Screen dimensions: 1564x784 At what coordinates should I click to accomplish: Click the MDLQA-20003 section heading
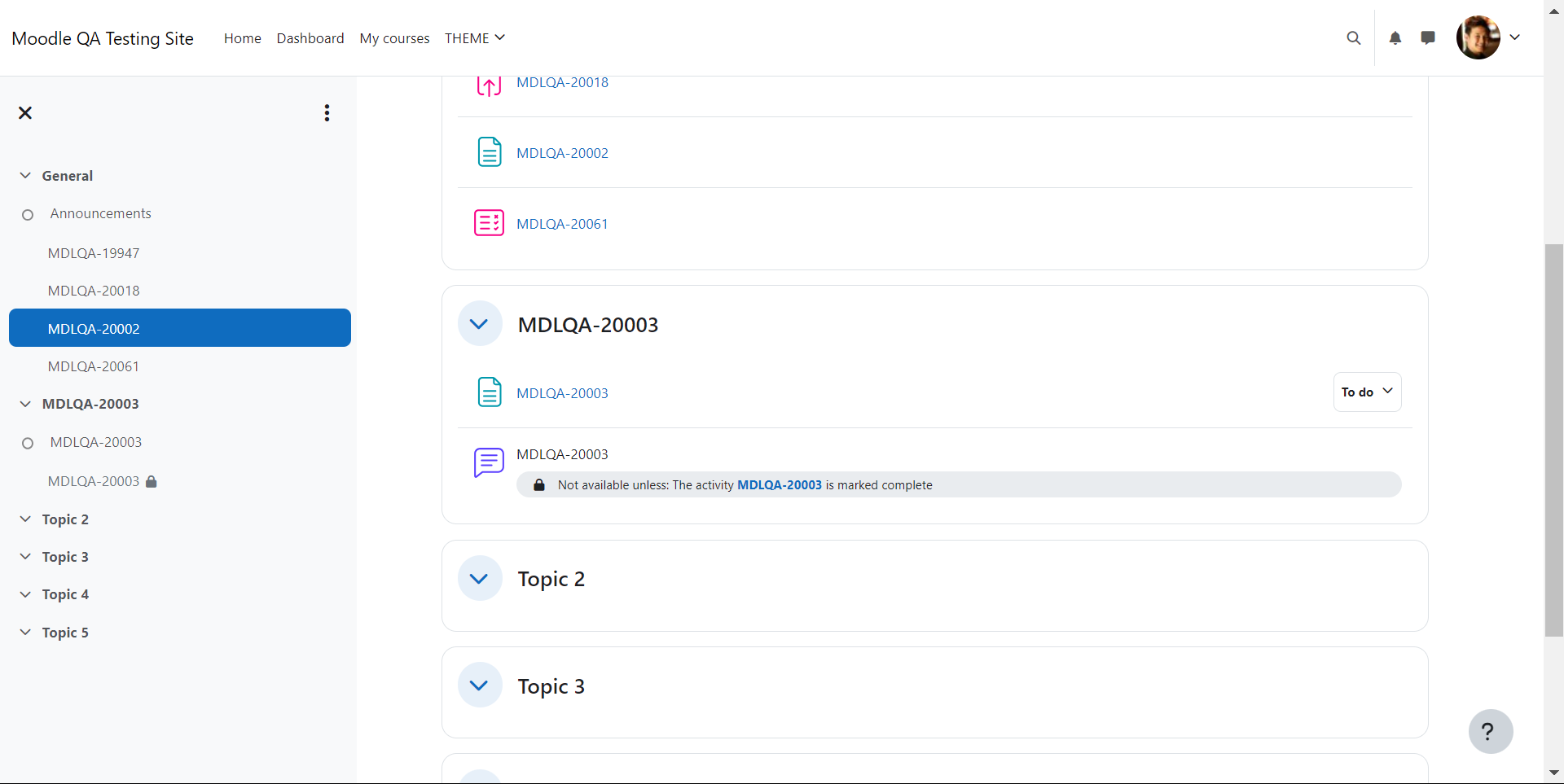click(588, 325)
